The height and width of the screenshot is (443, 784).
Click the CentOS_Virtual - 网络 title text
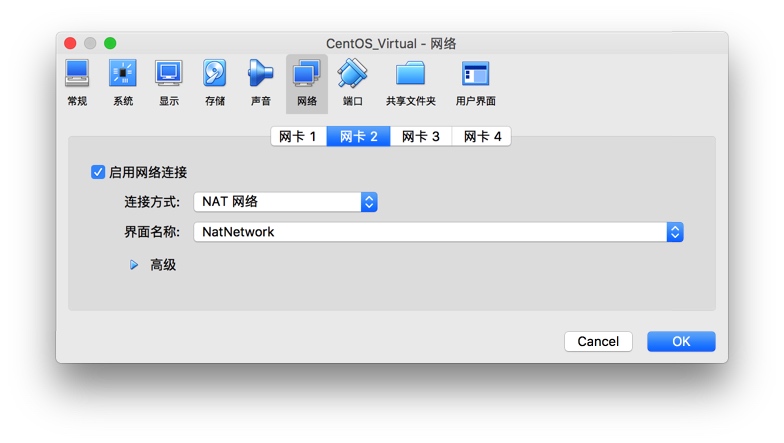point(391,44)
